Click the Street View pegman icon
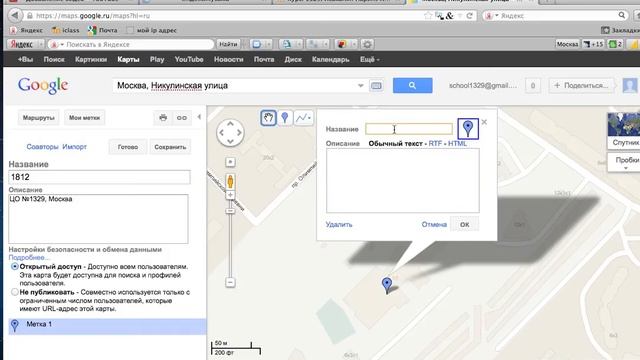Viewport: 640px width, 360px height. click(230, 181)
